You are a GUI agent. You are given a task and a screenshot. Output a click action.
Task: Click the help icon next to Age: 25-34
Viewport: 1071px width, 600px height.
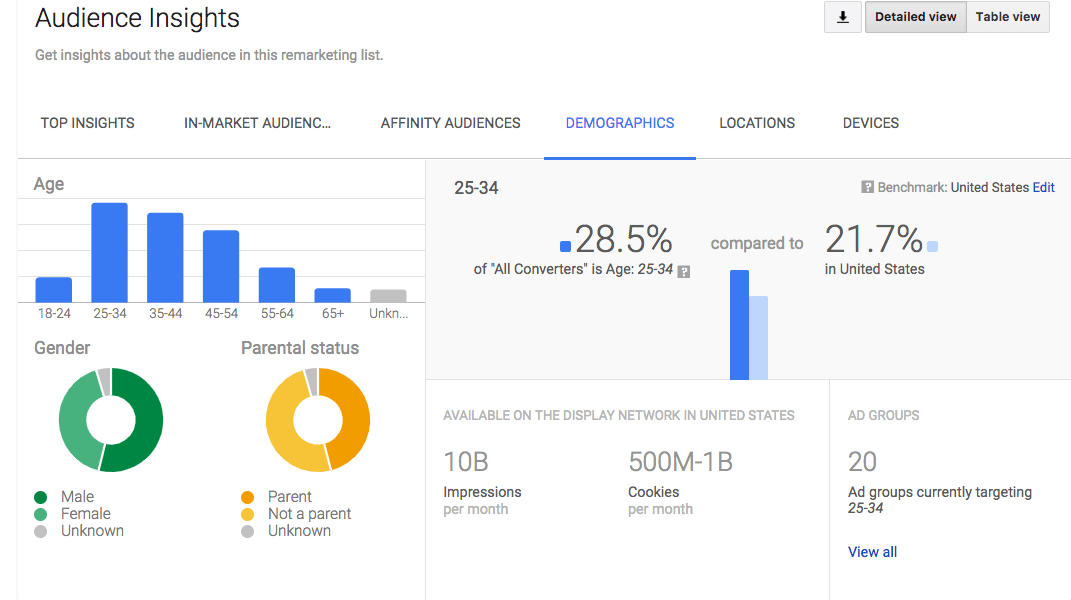683,270
